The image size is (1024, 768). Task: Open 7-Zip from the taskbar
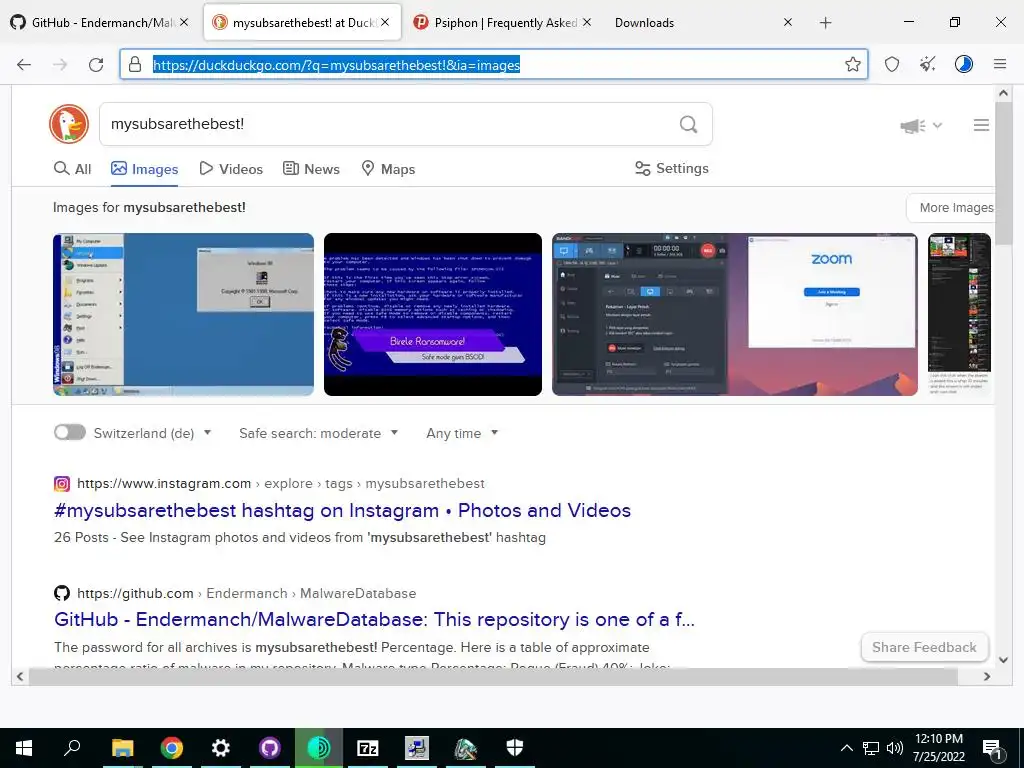tap(368, 748)
